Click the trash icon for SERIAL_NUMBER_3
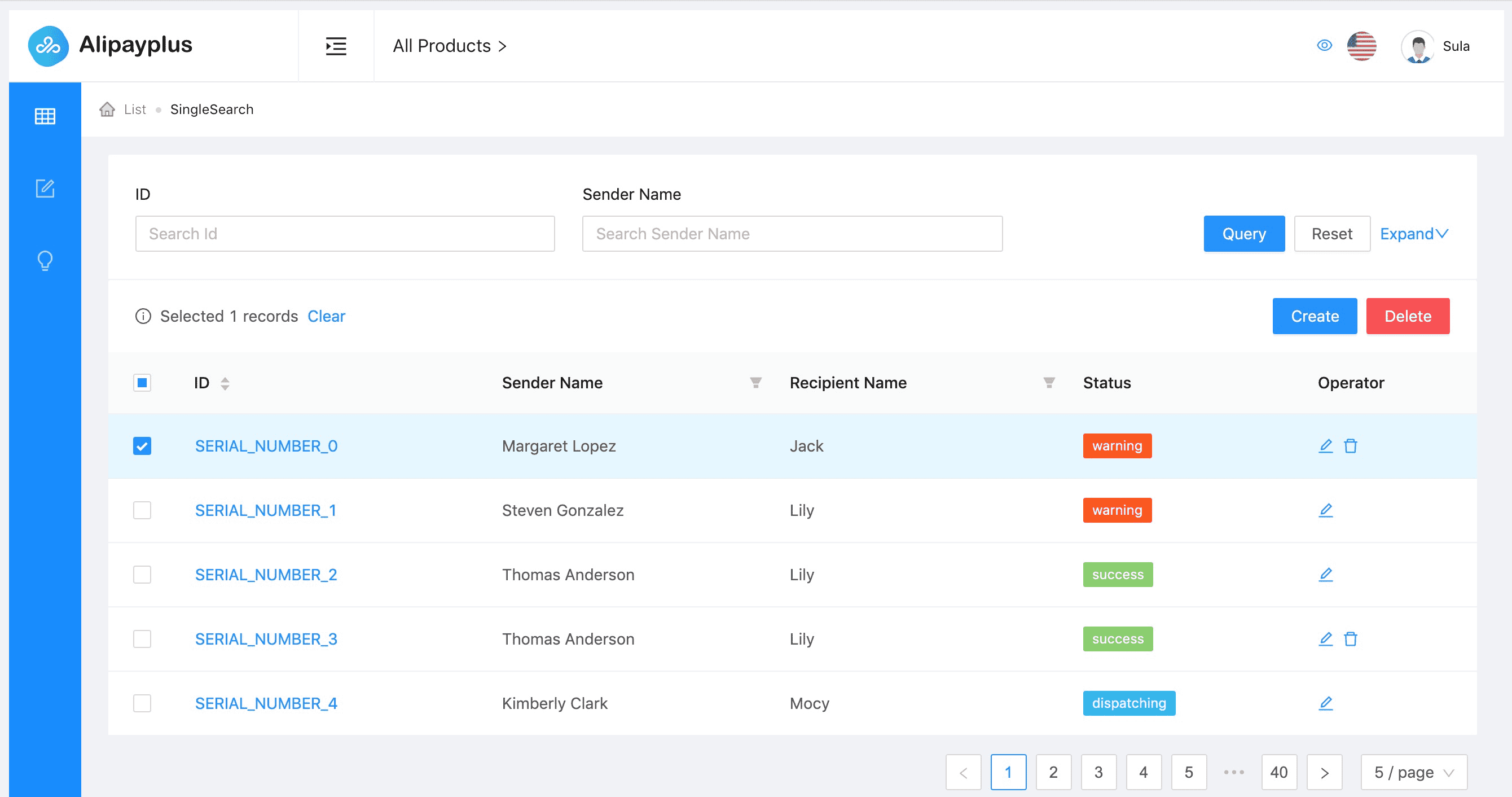This screenshot has width=1512, height=797. [1351, 638]
